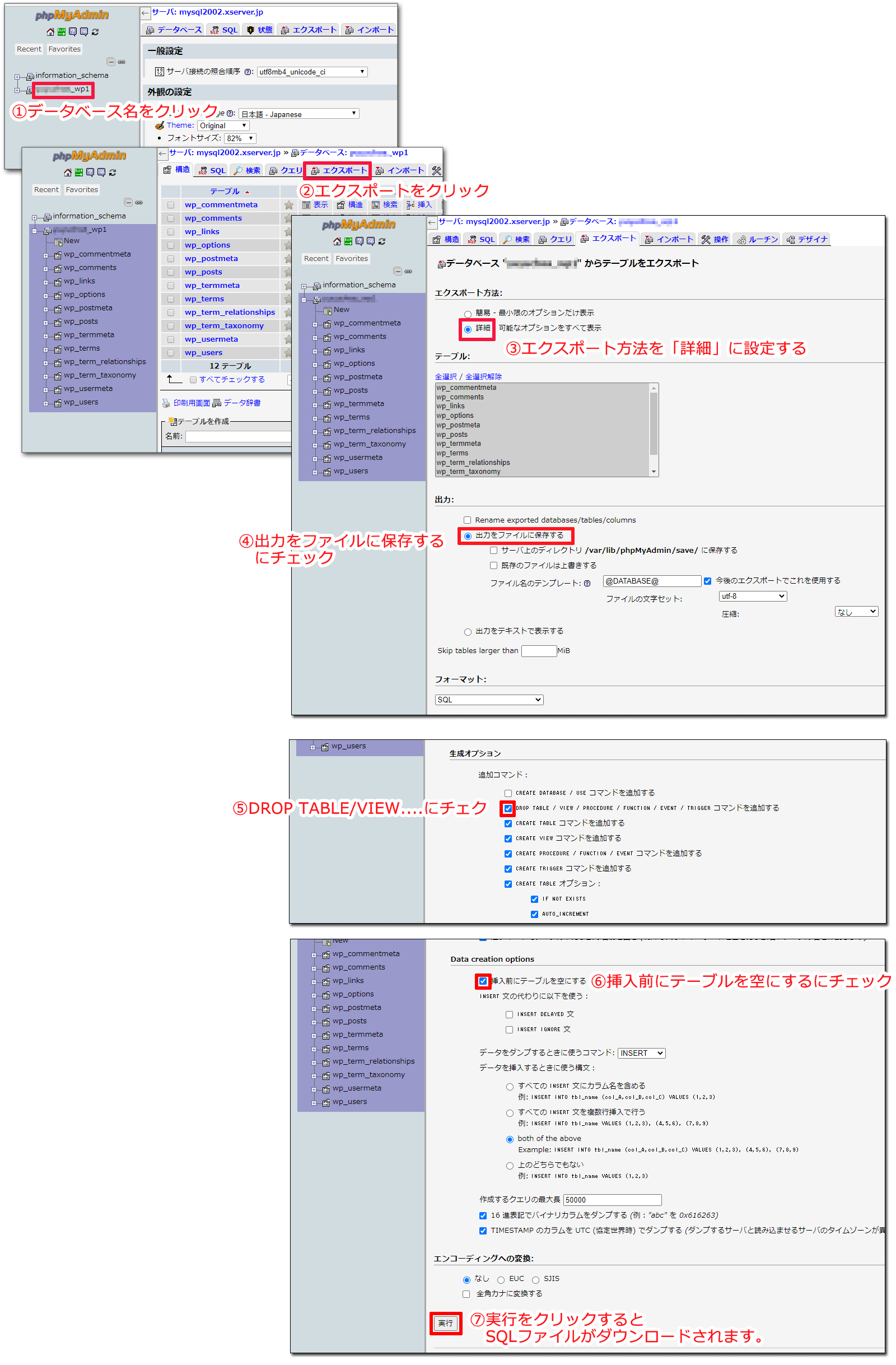The height and width of the screenshot is (1365, 896).
Task: Click the Skip tables larger than input field
Action: (539, 651)
